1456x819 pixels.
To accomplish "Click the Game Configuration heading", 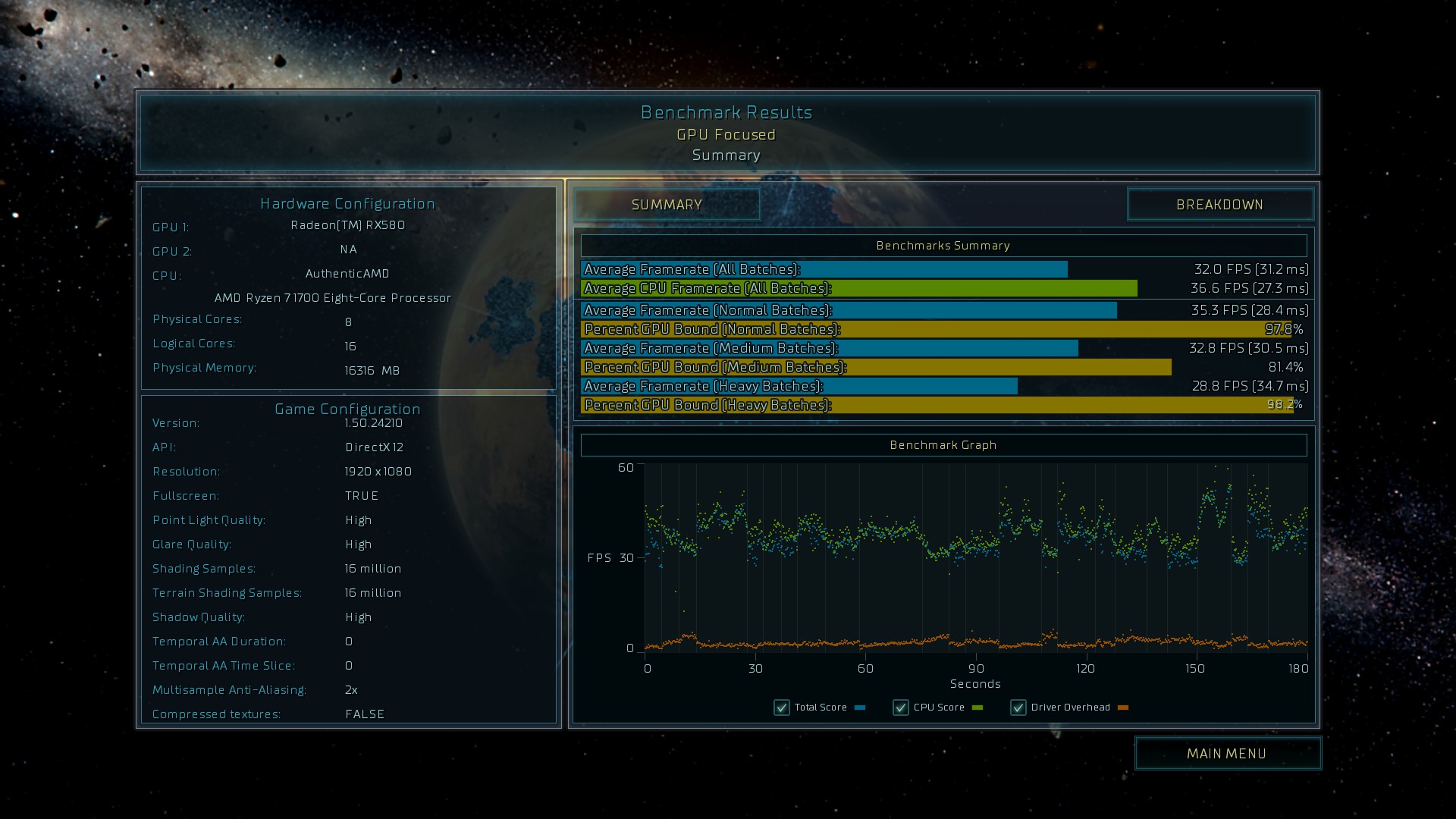I will [347, 409].
